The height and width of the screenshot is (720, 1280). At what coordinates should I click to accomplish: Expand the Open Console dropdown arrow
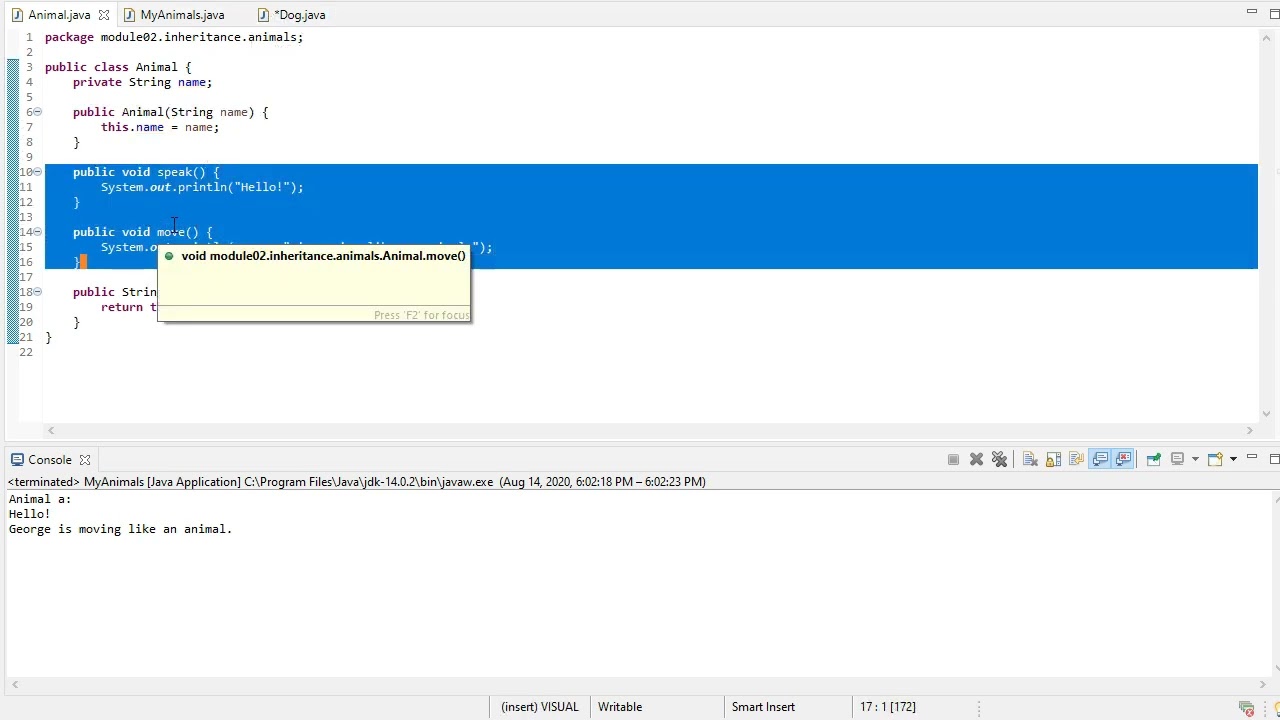tap(1233, 460)
